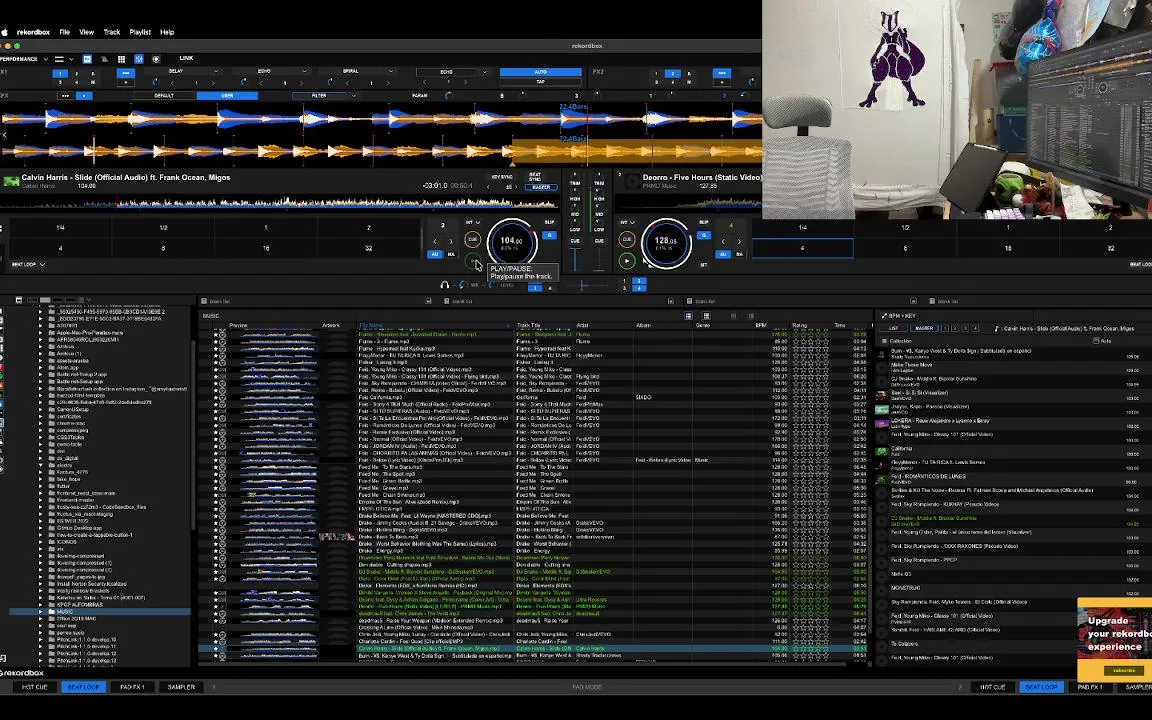1152x720 pixels.
Task: Open the View menu
Action: [x=87, y=32]
